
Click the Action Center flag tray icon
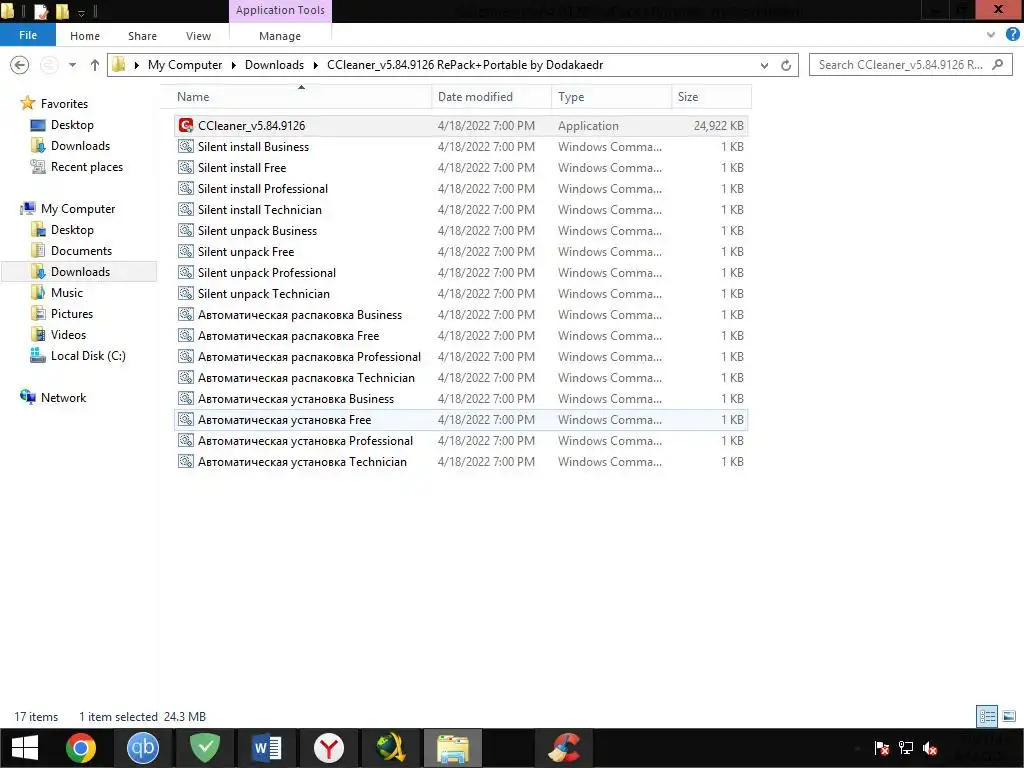pos(882,748)
